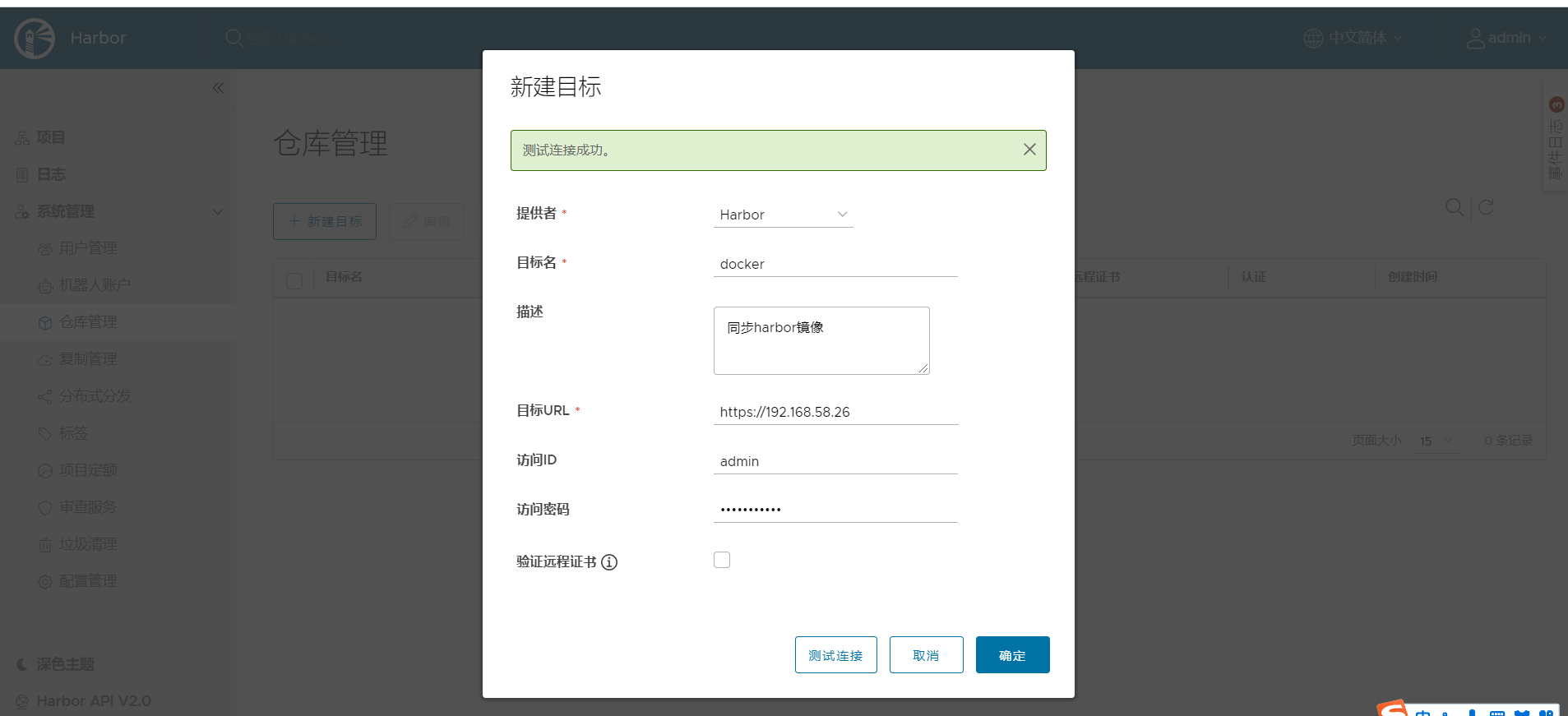Click the 分布式分发 share icon
Screen dimensions: 1568x716
coord(45,397)
